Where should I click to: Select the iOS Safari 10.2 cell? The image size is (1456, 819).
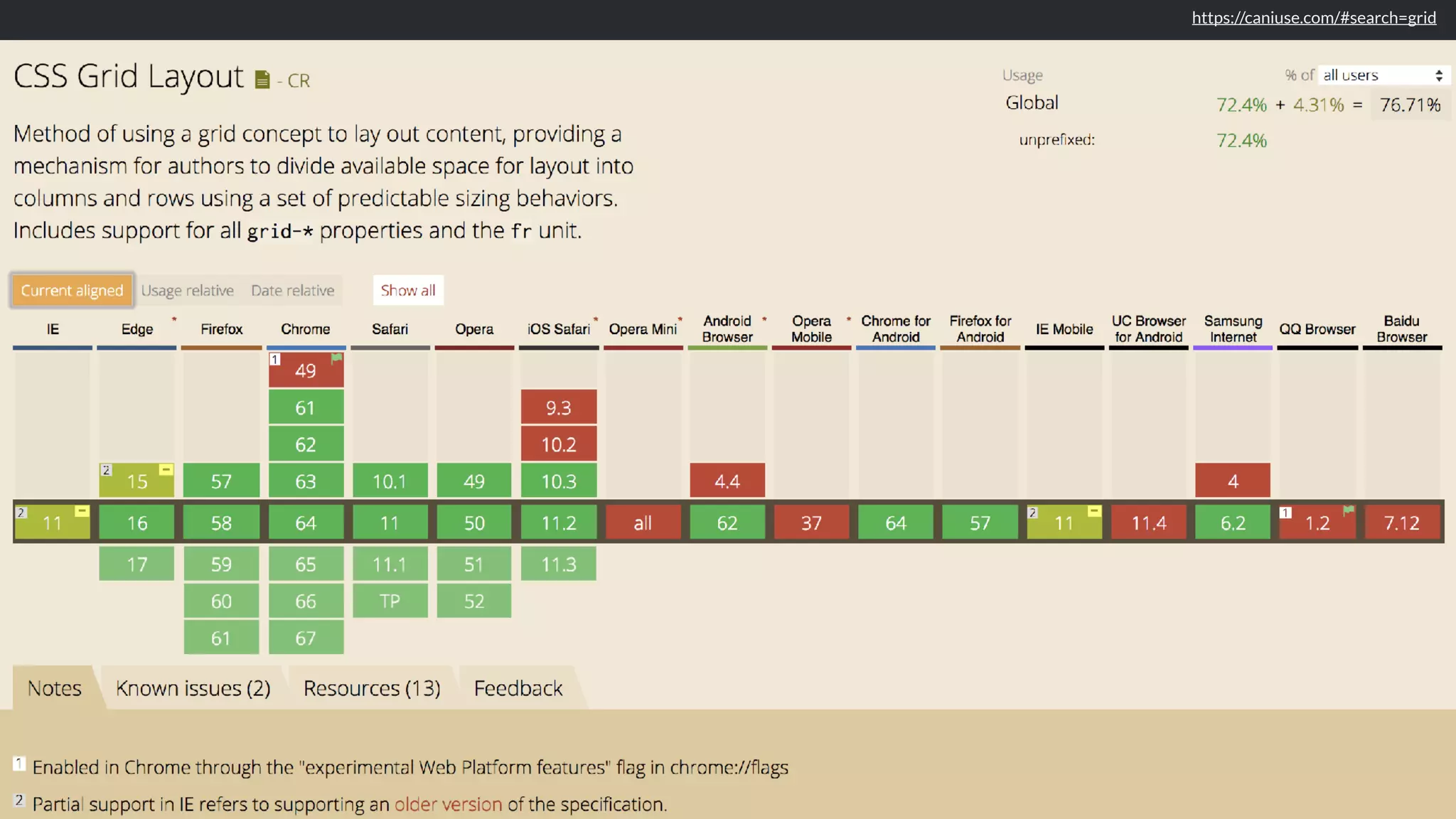tap(559, 444)
